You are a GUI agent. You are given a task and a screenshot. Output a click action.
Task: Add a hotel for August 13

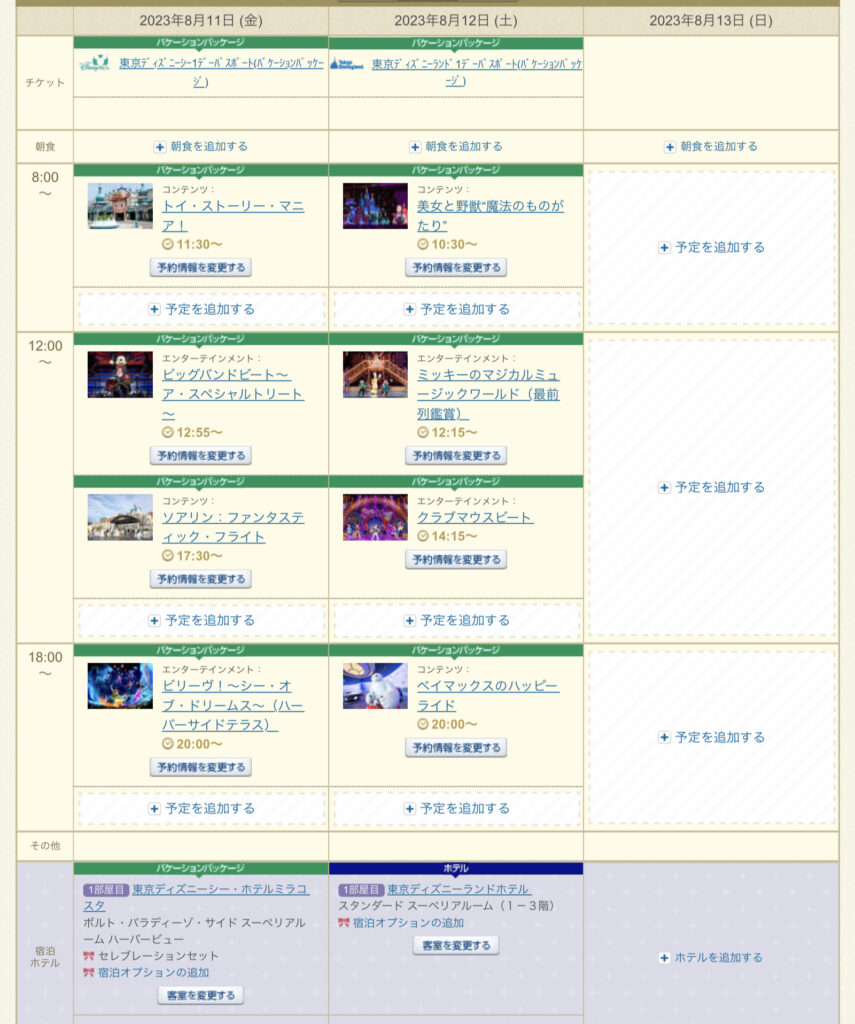pyautogui.click(x=711, y=957)
